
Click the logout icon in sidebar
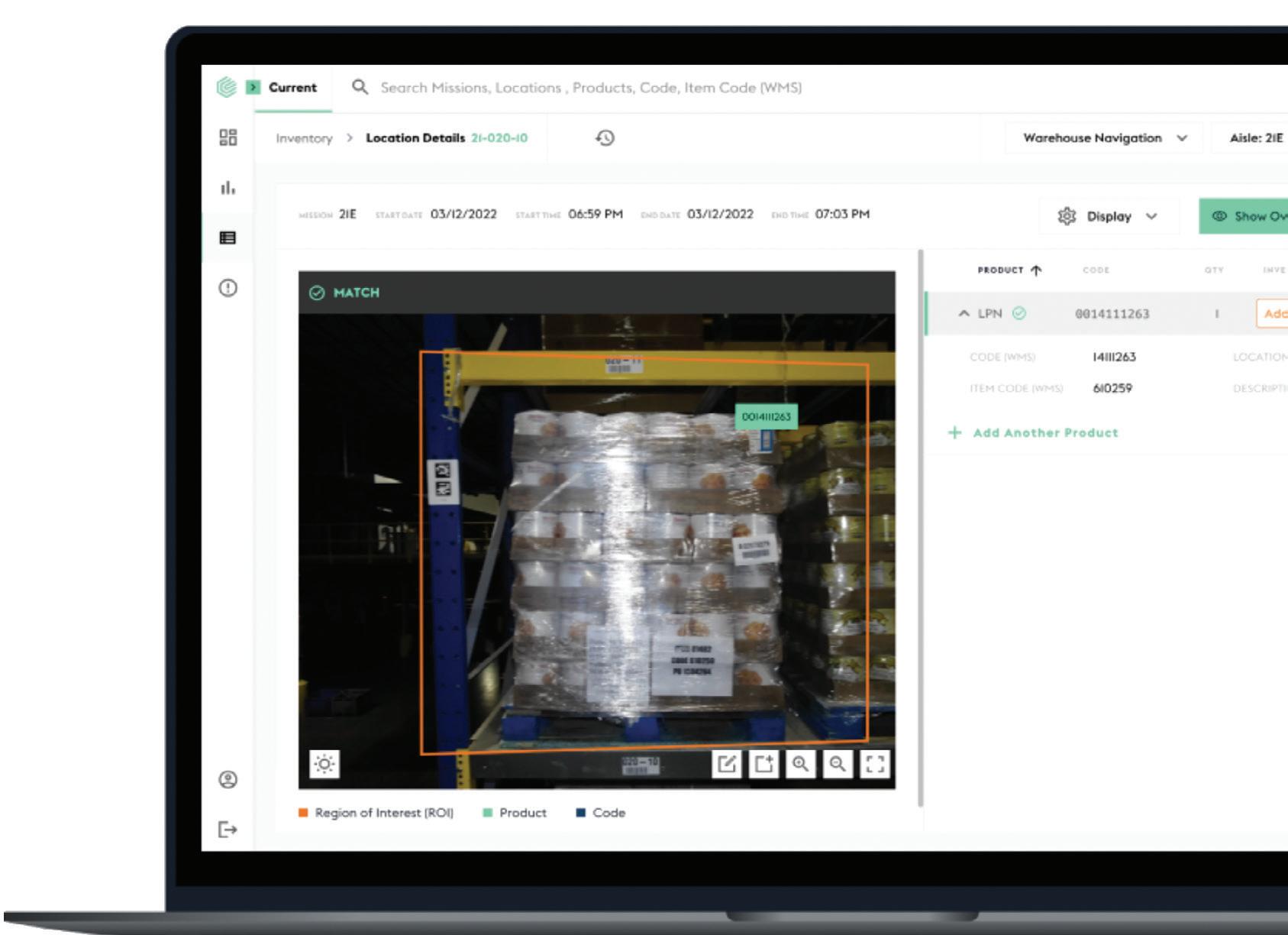click(x=228, y=829)
